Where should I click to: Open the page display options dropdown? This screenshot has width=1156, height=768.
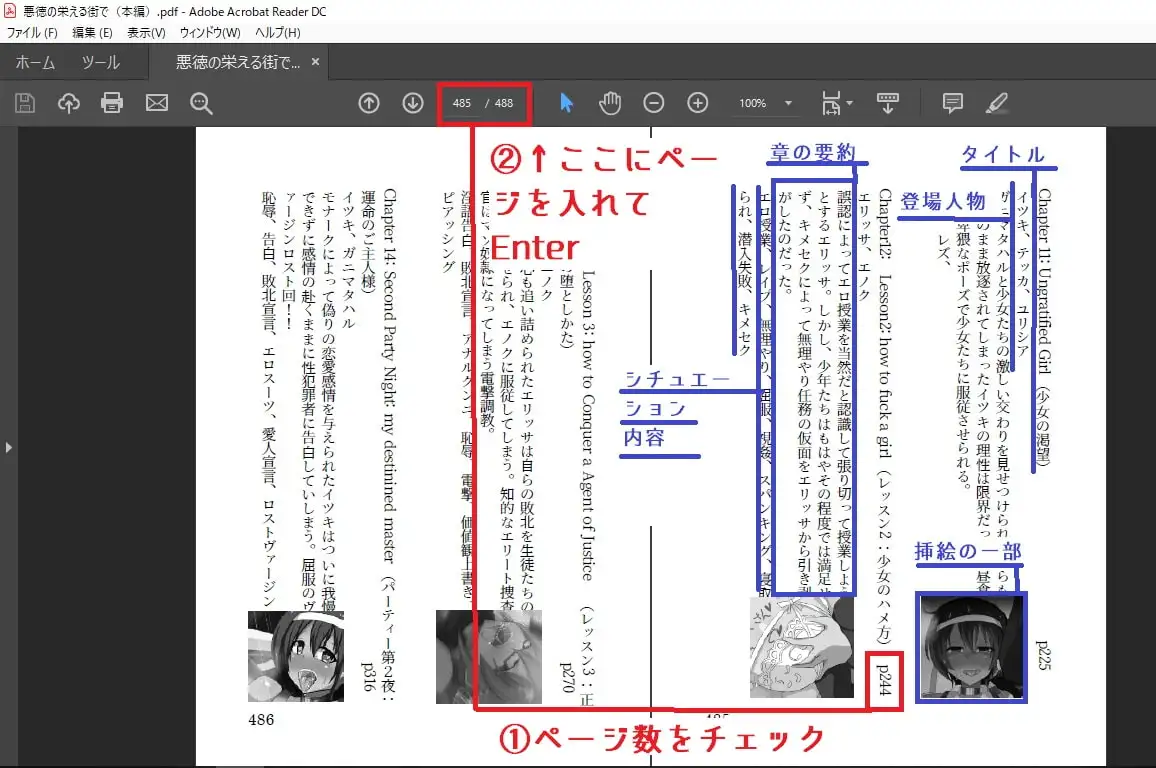point(836,103)
